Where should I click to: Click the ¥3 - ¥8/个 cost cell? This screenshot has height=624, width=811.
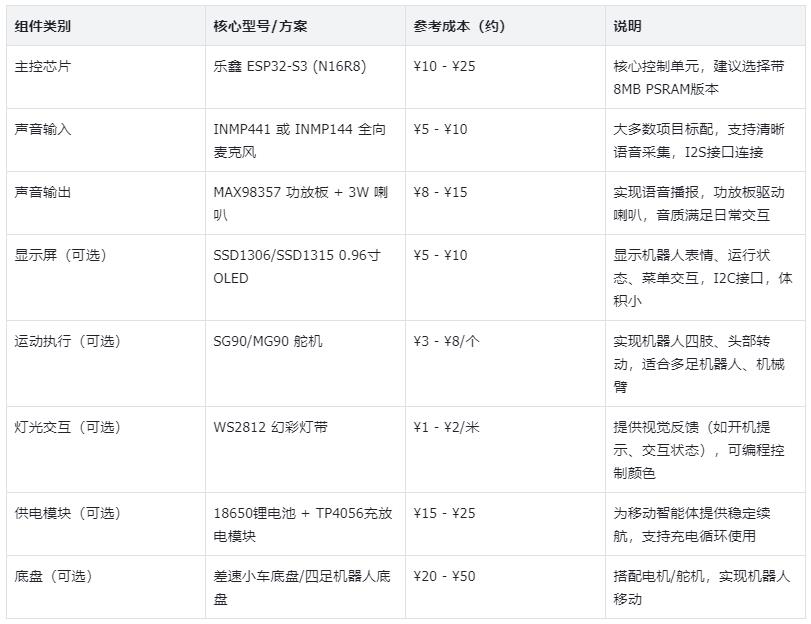505,364
